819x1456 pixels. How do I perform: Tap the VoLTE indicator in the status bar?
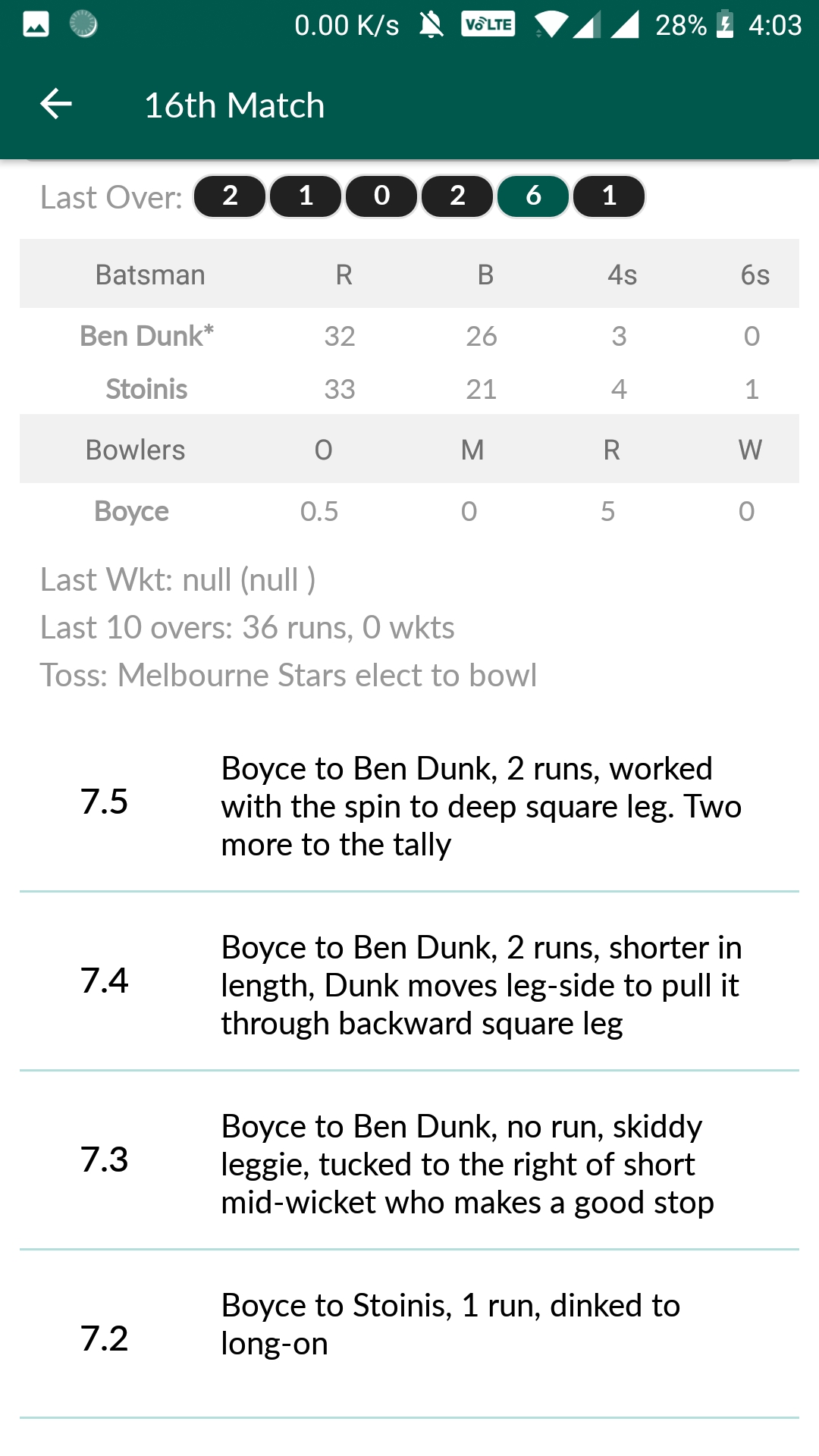click(488, 24)
